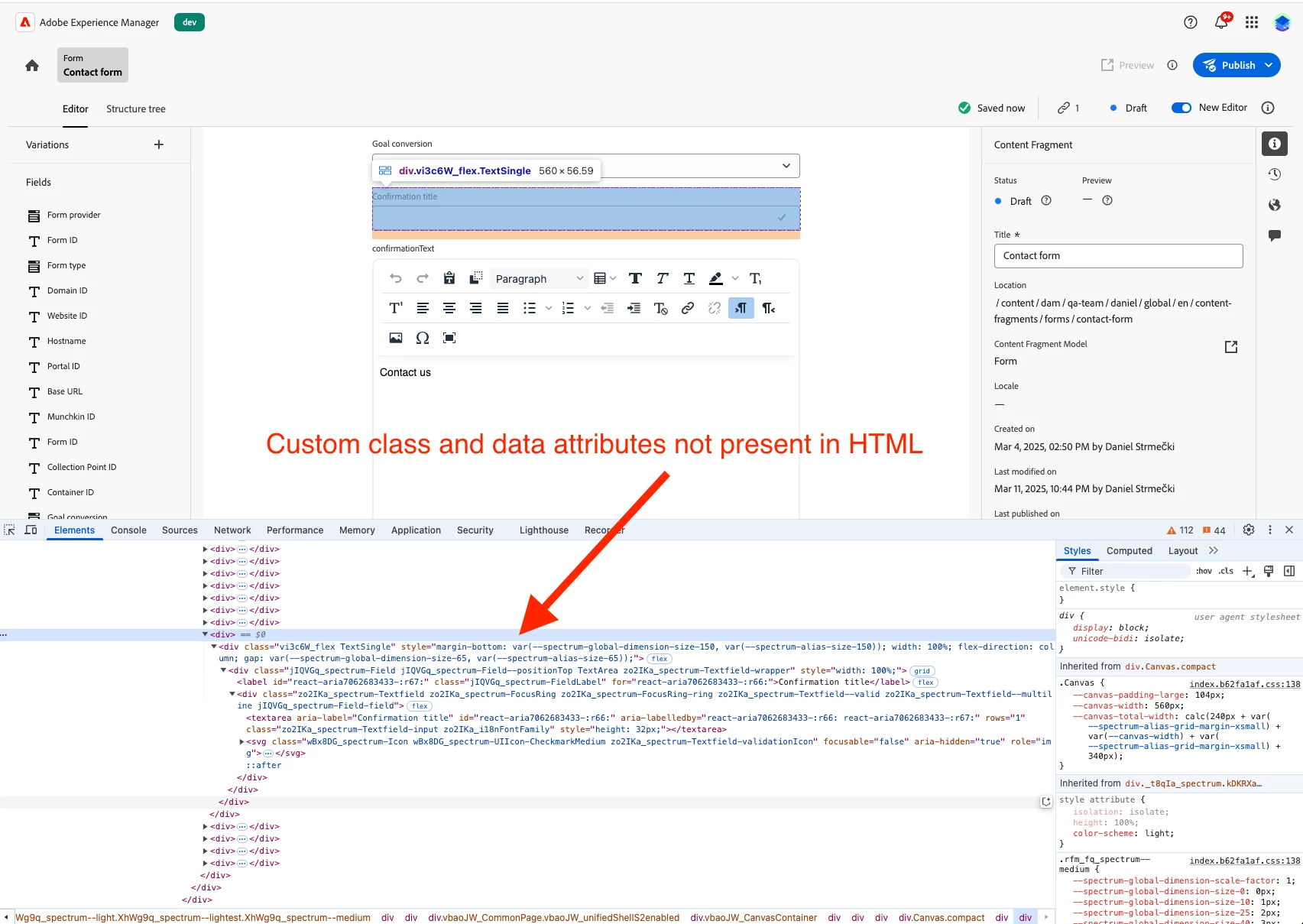
Task: Expand collapsed svg node in Elements tree
Action: point(241,741)
